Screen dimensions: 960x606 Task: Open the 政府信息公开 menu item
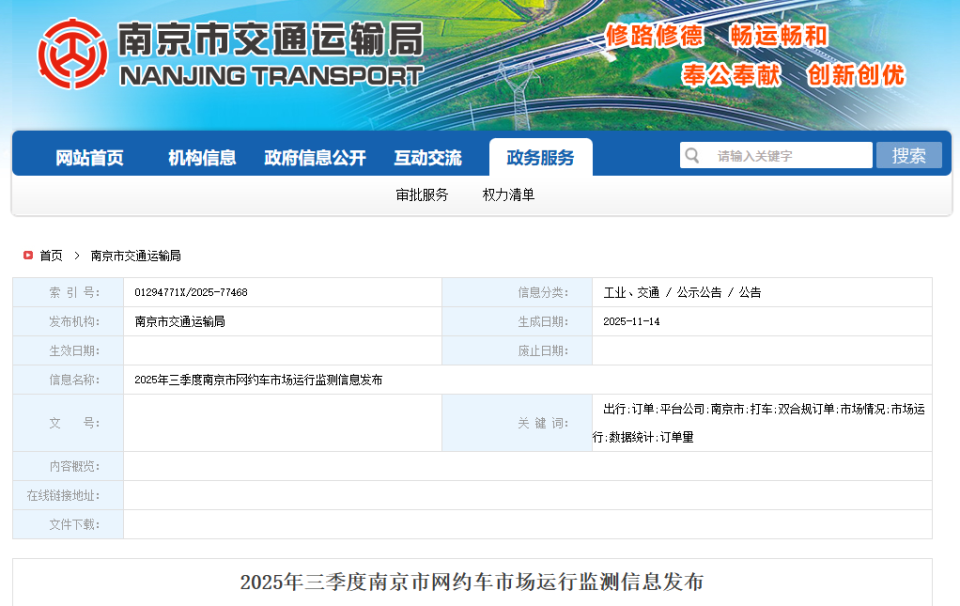pyautogui.click(x=314, y=157)
